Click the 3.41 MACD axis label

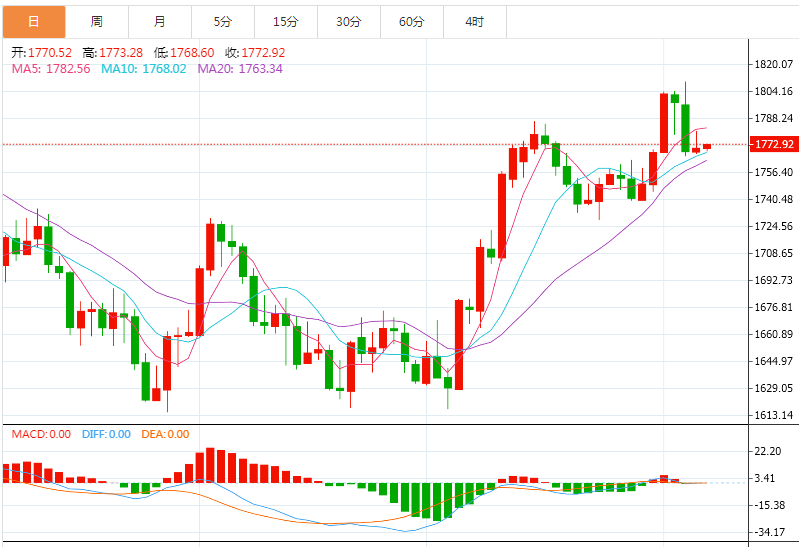[765, 478]
